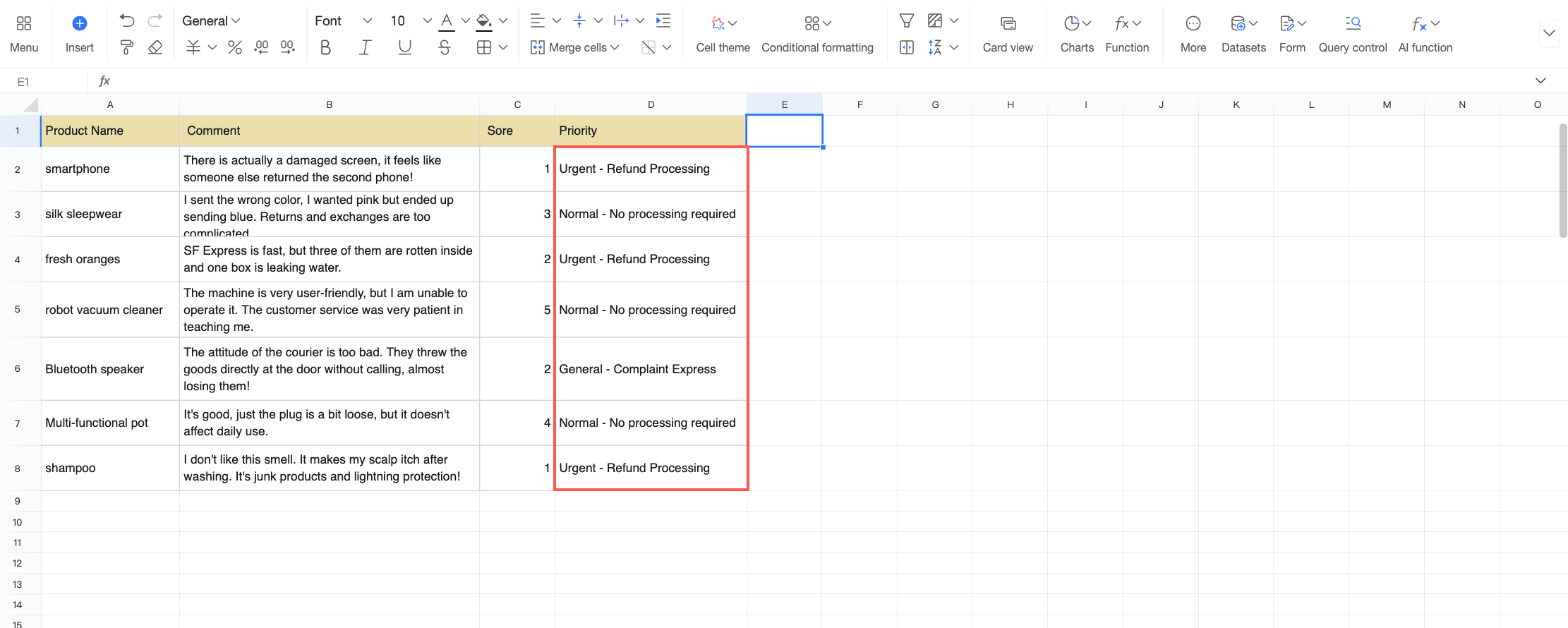The width and height of the screenshot is (1568, 628).
Task: Click the Card view icon
Action: tap(1008, 33)
